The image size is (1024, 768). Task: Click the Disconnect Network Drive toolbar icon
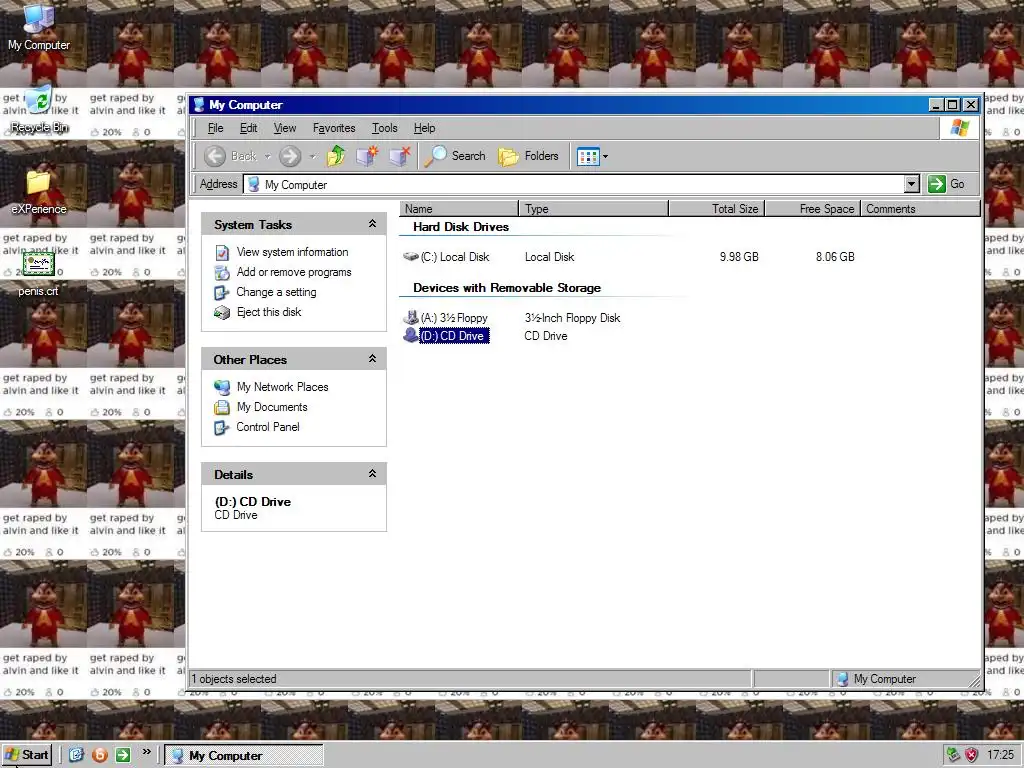click(x=400, y=156)
